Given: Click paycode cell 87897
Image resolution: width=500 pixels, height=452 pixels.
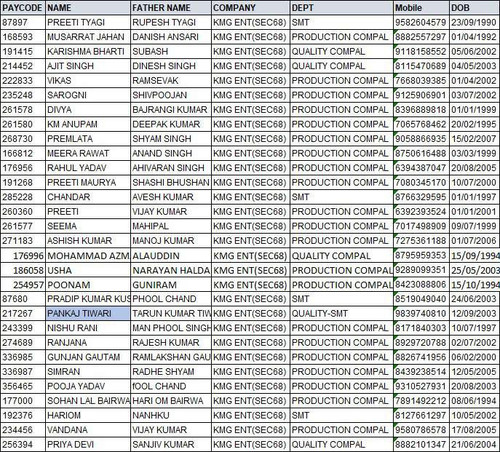Looking at the screenshot, I should 23,22.
